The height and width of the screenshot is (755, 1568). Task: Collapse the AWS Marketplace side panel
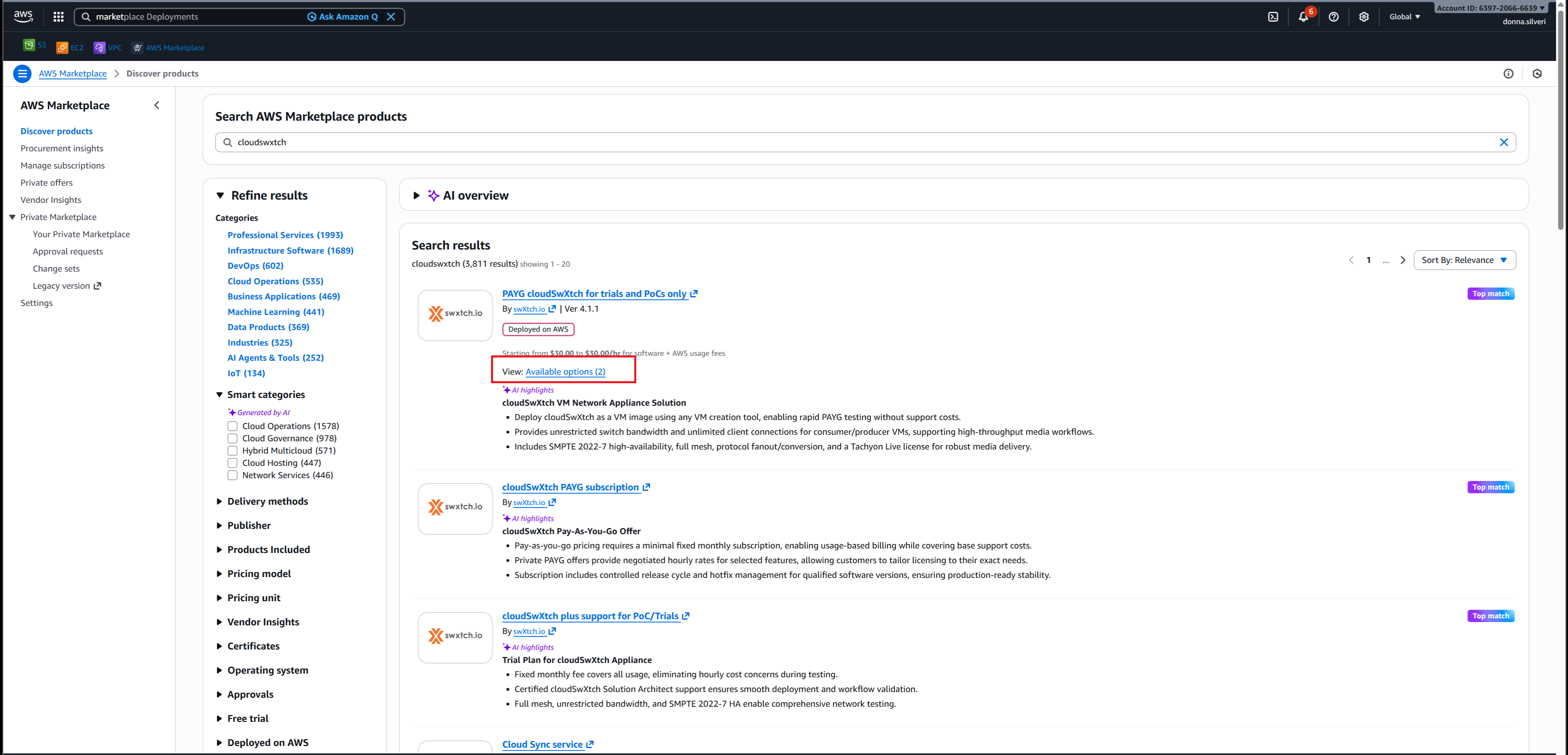click(x=157, y=105)
